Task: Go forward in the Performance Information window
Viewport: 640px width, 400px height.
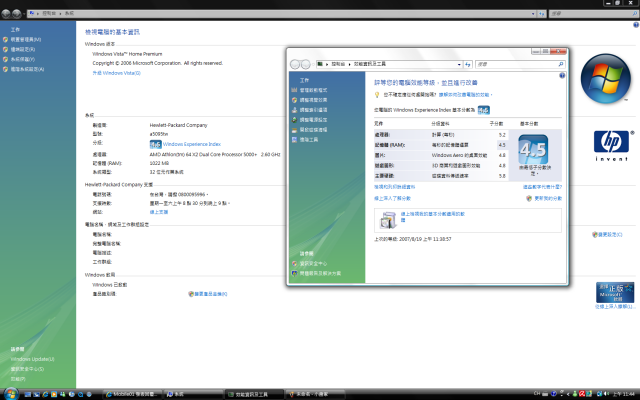Action: 305,64
